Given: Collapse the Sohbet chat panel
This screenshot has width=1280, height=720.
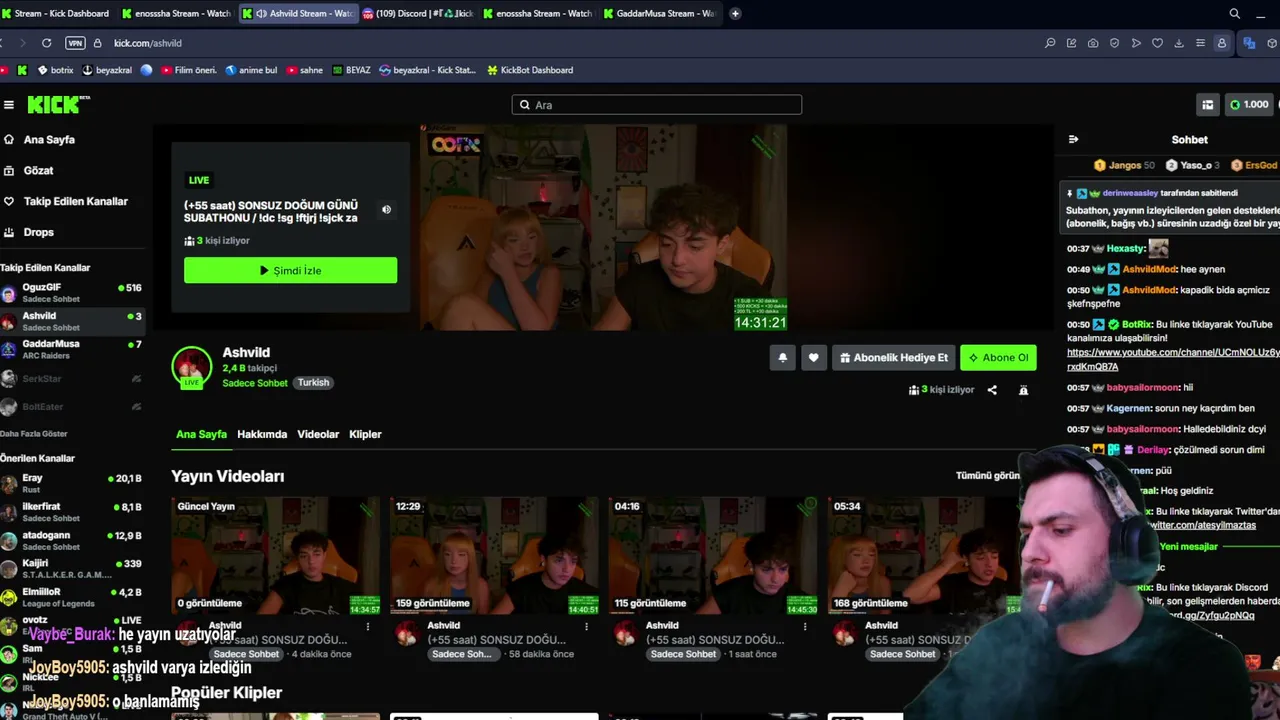Looking at the screenshot, I should (1073, 140).
